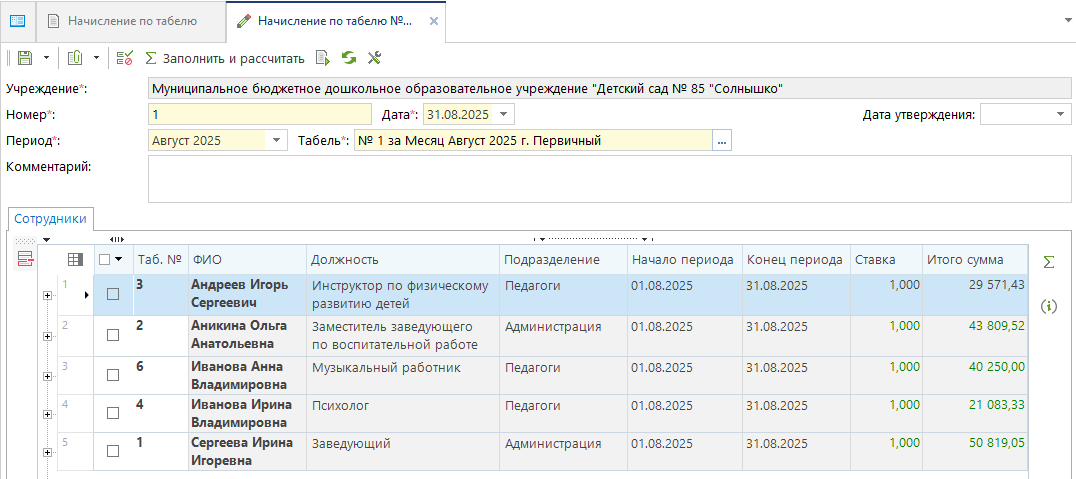This screenshot has height=479, width=1076.
Task: Sort by the Итого сумма column header
Action: tap(974, 260)
